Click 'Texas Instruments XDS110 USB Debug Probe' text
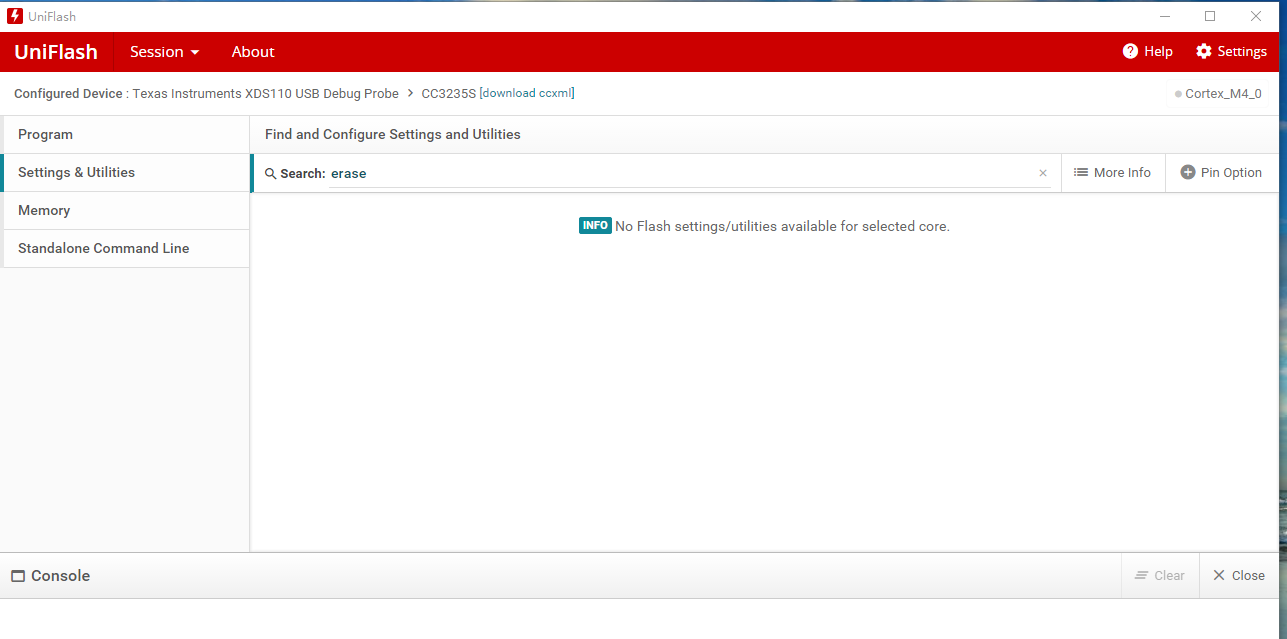The height and width of the screenshot is (639, 1287). [266, 94]
